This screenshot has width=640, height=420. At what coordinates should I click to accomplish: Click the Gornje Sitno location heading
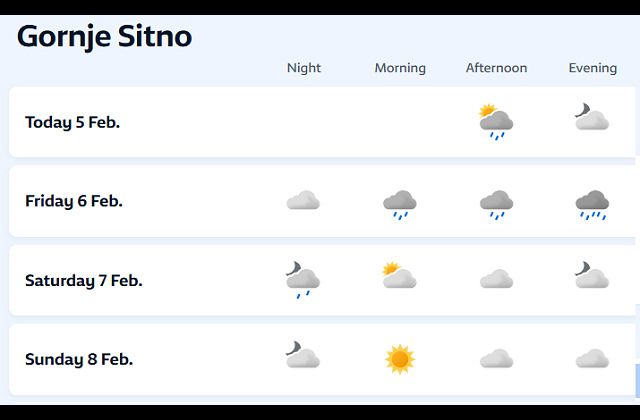click(104, 37)
